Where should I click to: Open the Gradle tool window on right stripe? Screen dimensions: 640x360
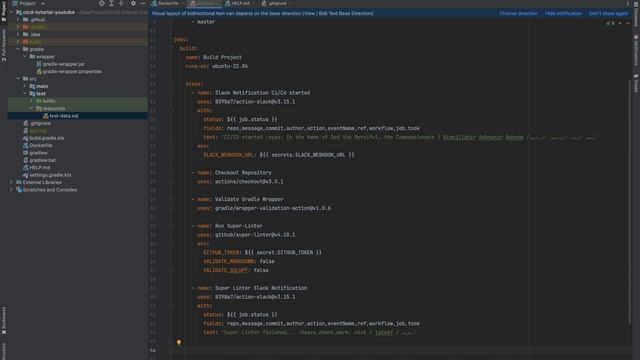click(x=636, y=83)
